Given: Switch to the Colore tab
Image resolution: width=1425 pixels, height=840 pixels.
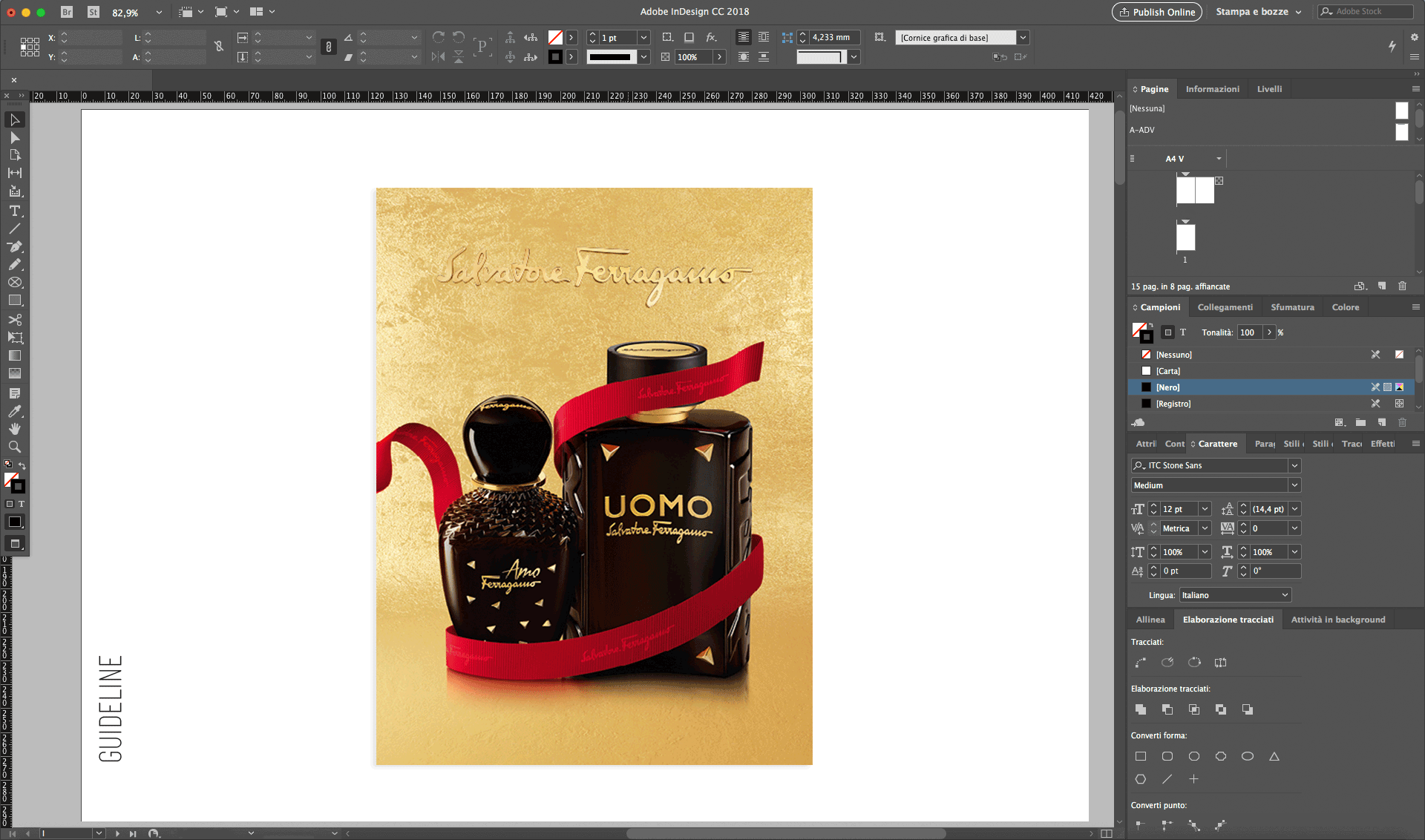Looking at the screenshot, I should [1345, 307].
